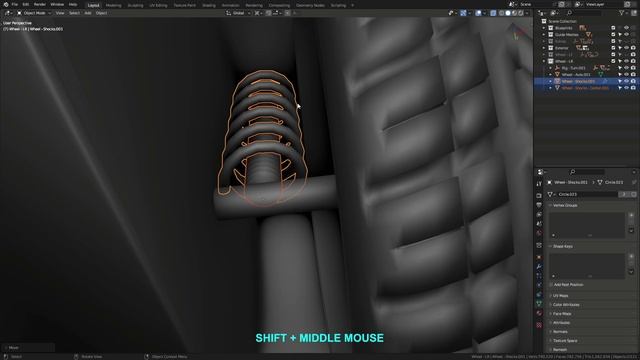640x360 pixels.
Task: Toggle snapping magnet icon
Action: (269, 13)
